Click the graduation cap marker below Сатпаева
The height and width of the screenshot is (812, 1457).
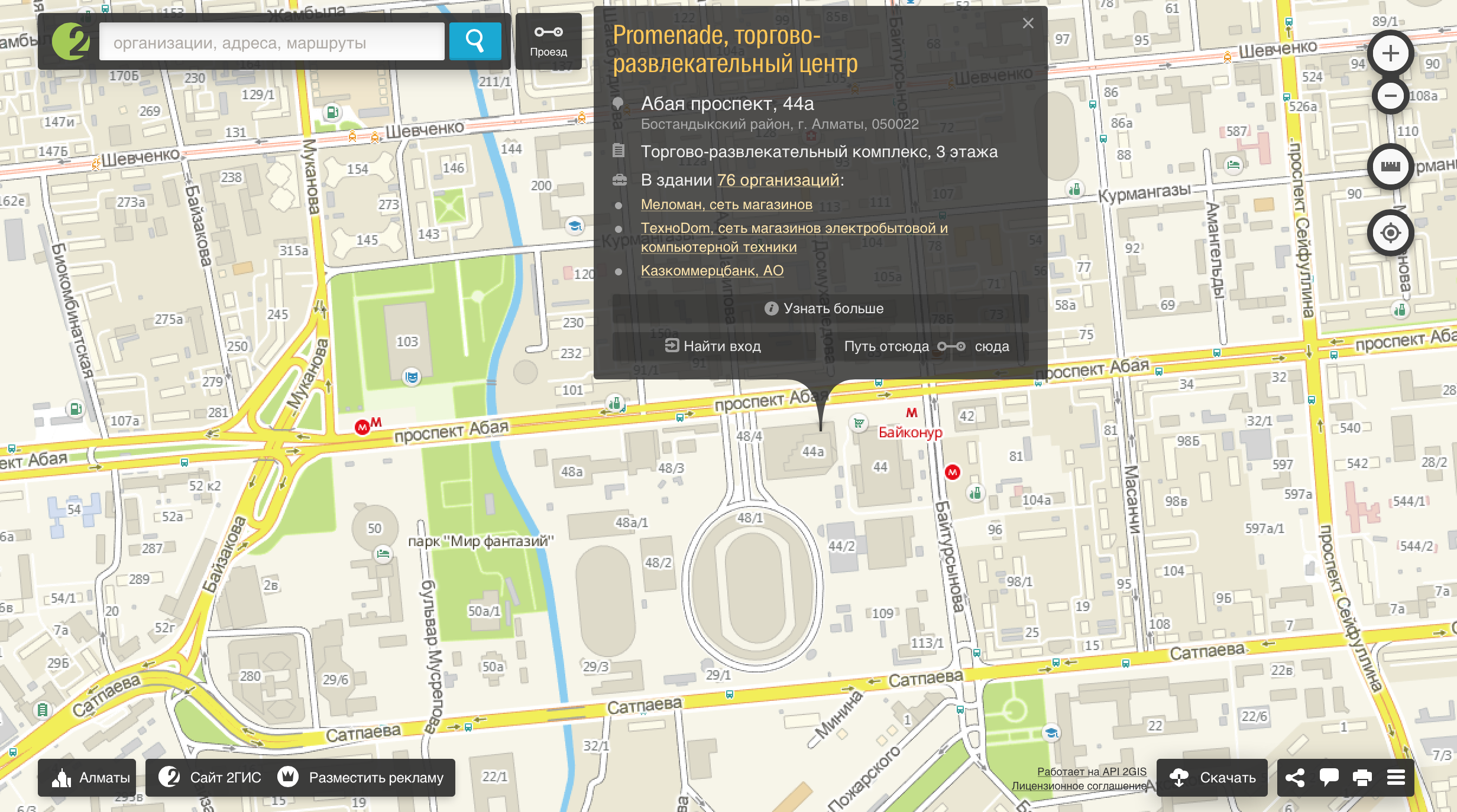[1051, 733]
